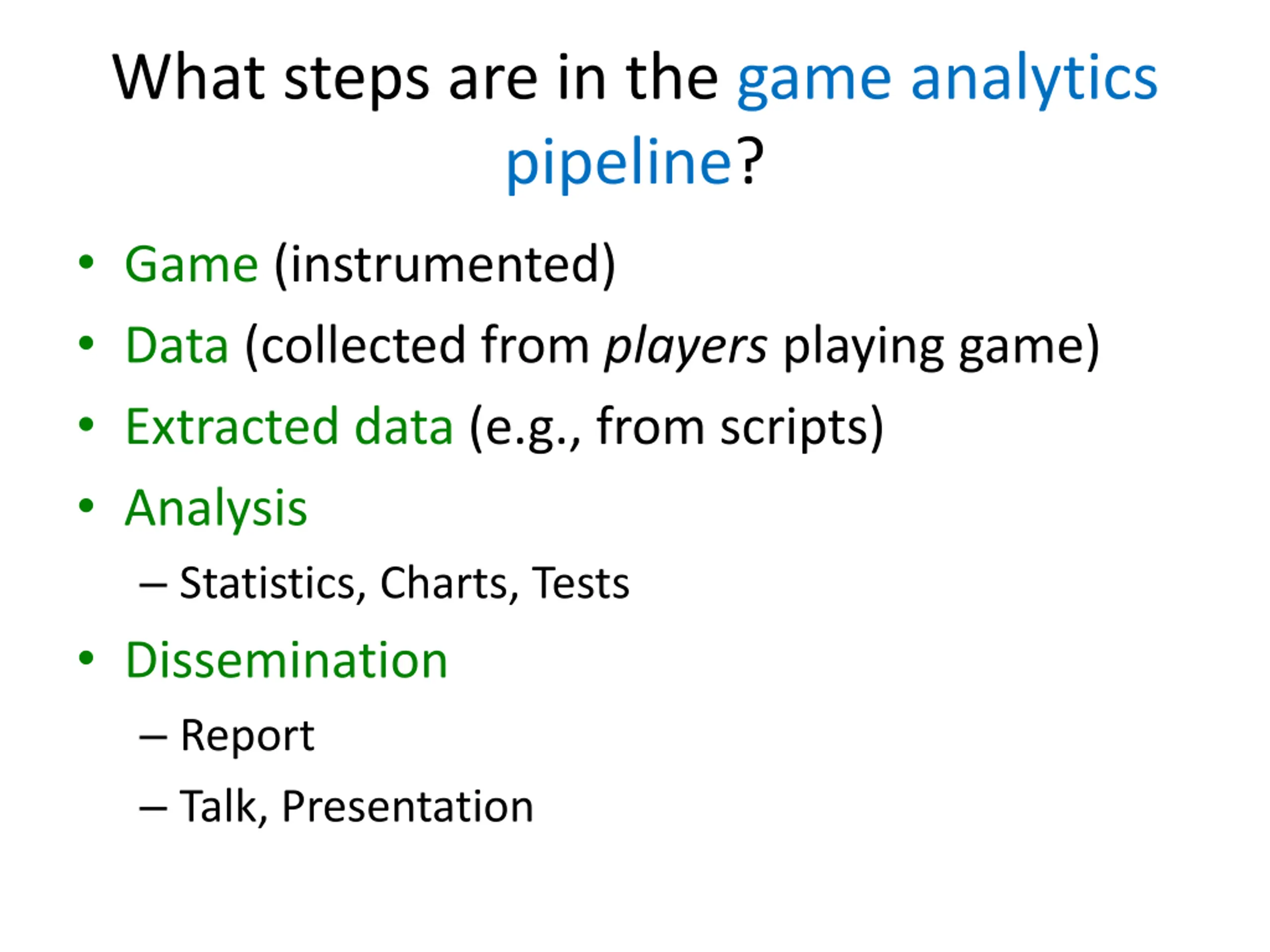Click the bullet dot before 'Analysis'

pyautogui.click(x=86, y=506)
